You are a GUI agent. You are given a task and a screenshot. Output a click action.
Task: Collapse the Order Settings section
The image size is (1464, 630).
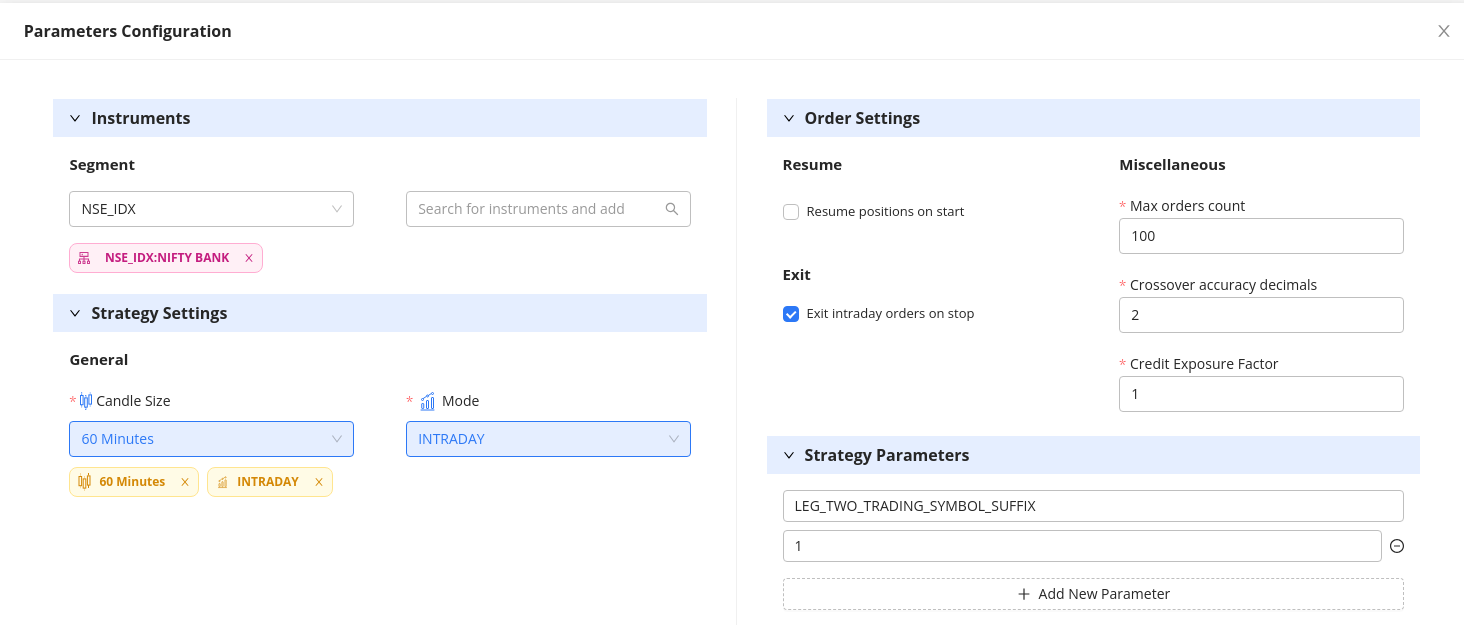click(788, 118)
